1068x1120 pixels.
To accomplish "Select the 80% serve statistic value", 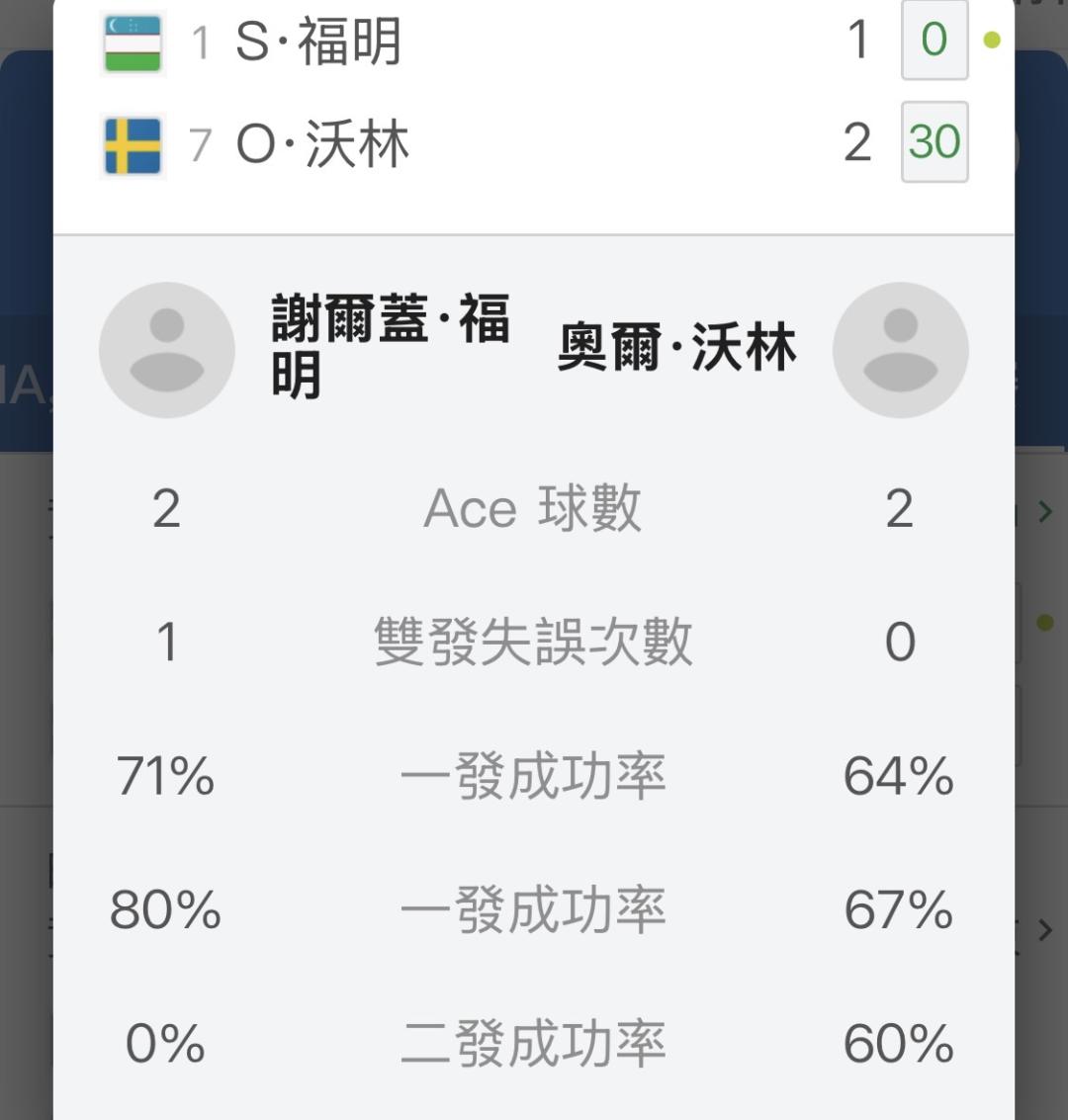I will (166, 910).
